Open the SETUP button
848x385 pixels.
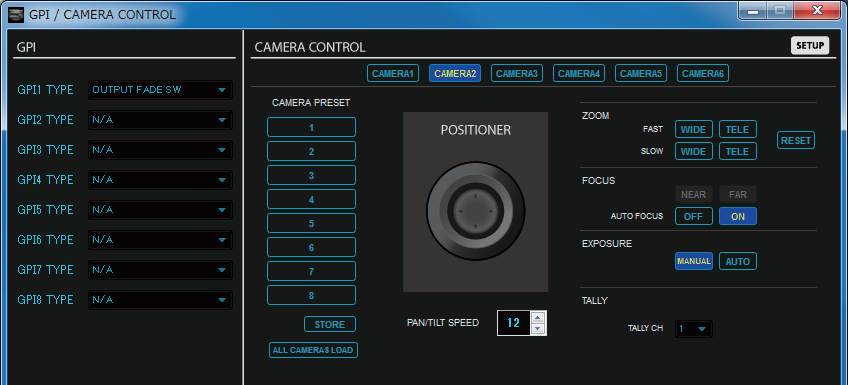pos(810,46)
